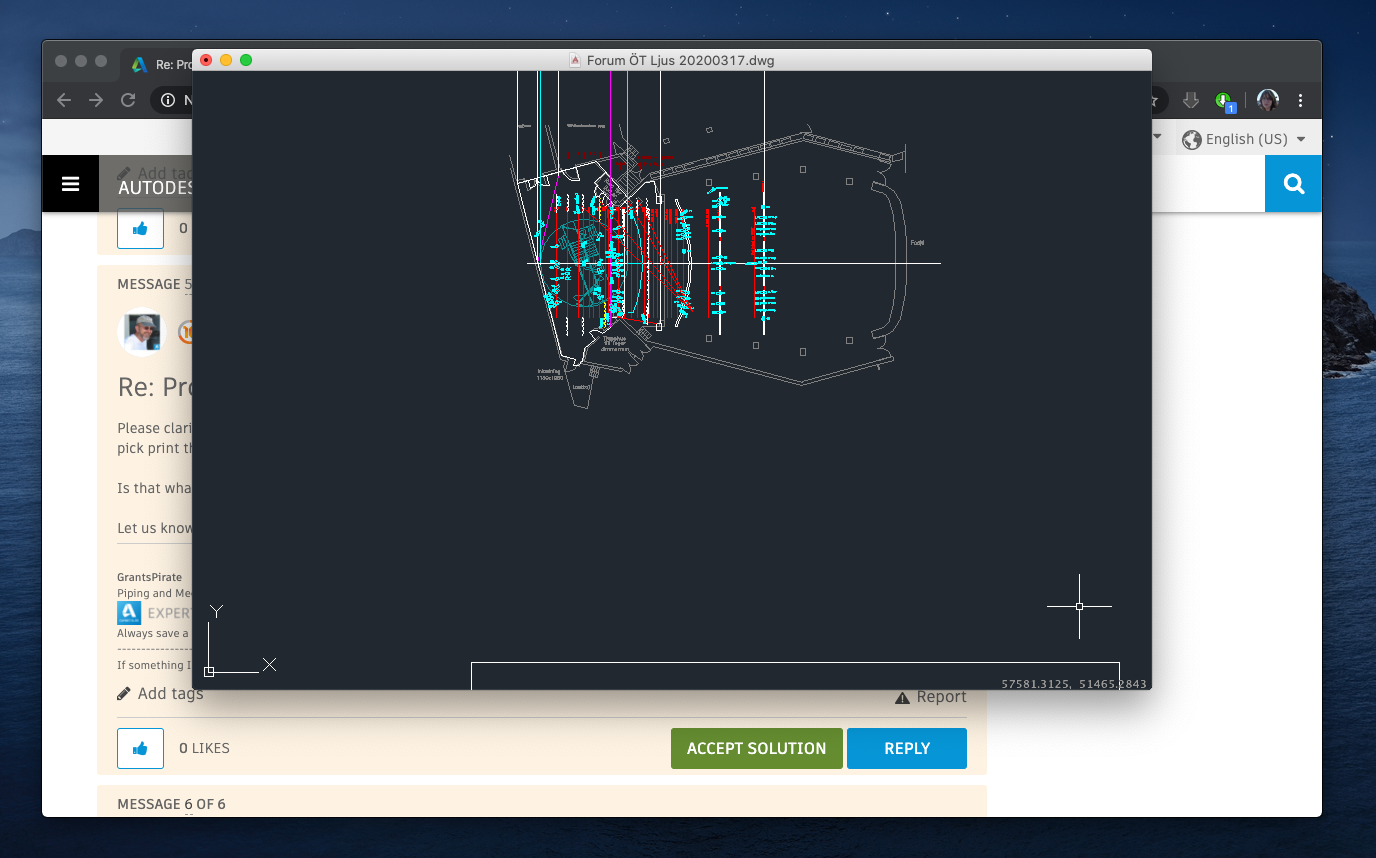
Task: Click the Report link with warning triangle
Action: [931, 697]
